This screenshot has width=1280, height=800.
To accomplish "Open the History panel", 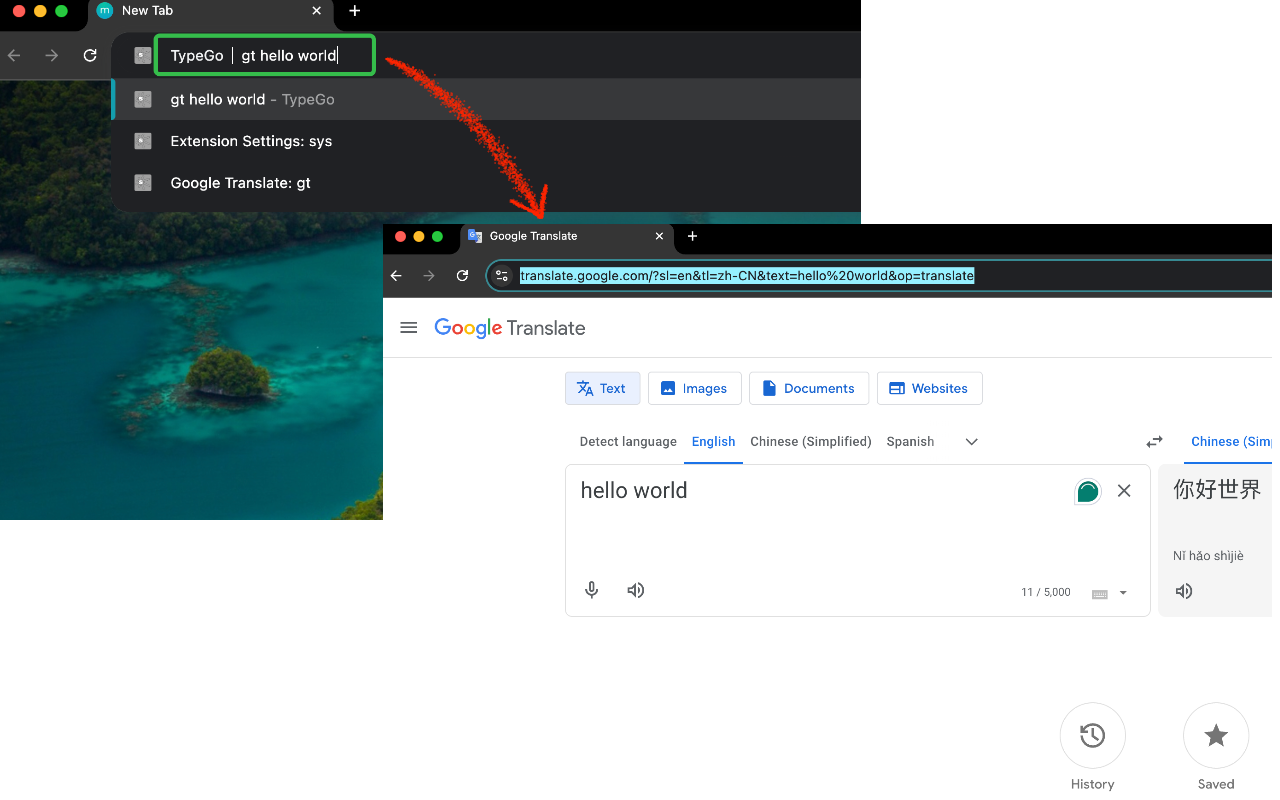I will [1092, 736].
